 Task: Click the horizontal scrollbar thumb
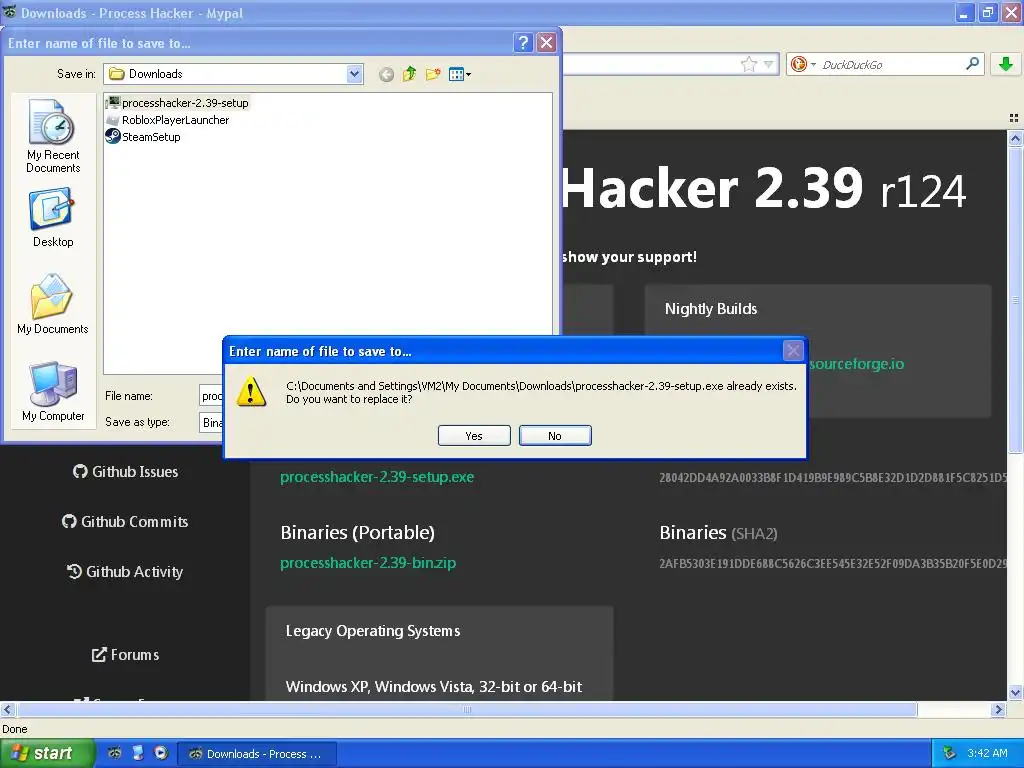(x=466, y=709)
